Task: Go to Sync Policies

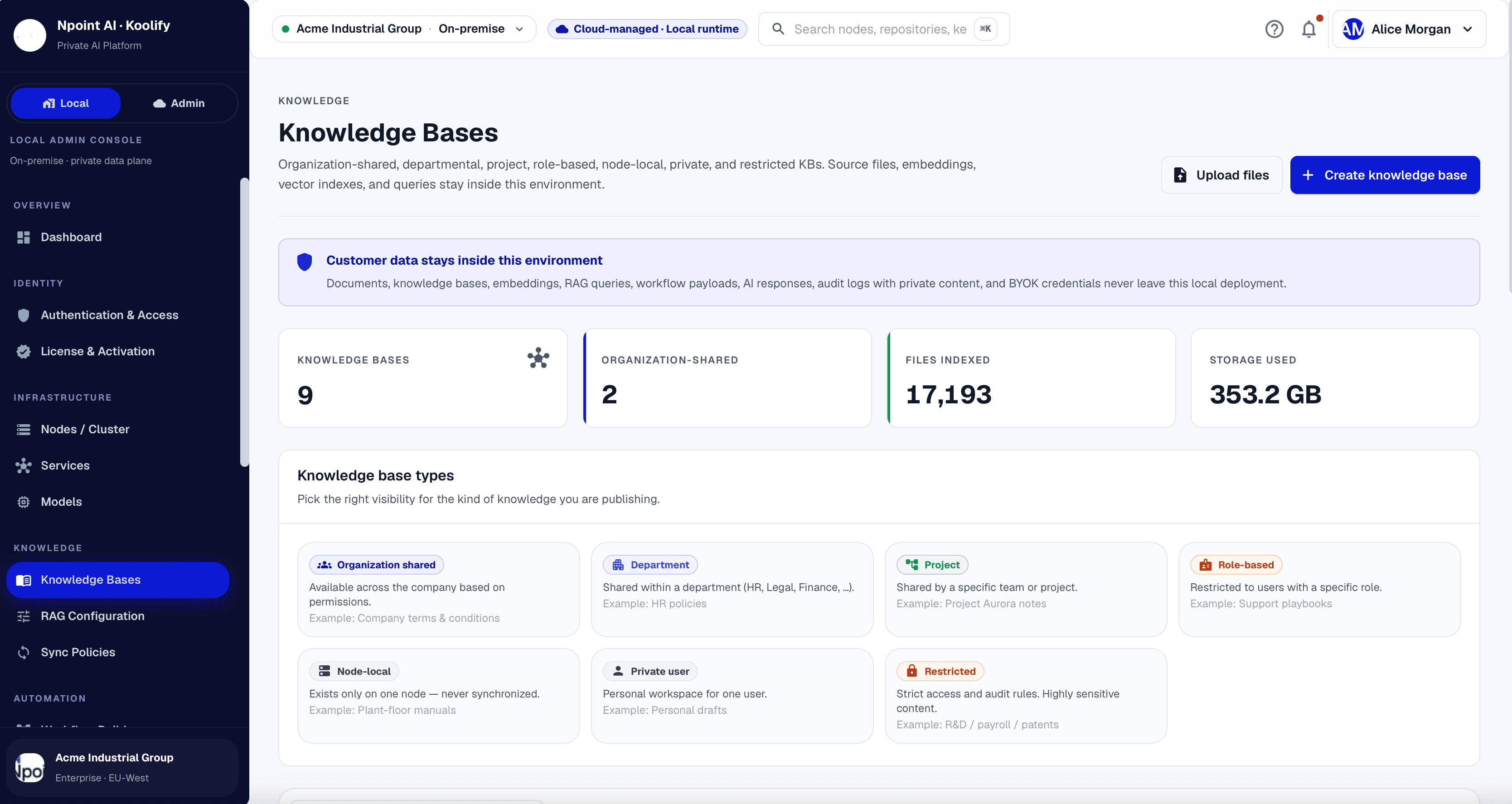Action: click(117, 653)
